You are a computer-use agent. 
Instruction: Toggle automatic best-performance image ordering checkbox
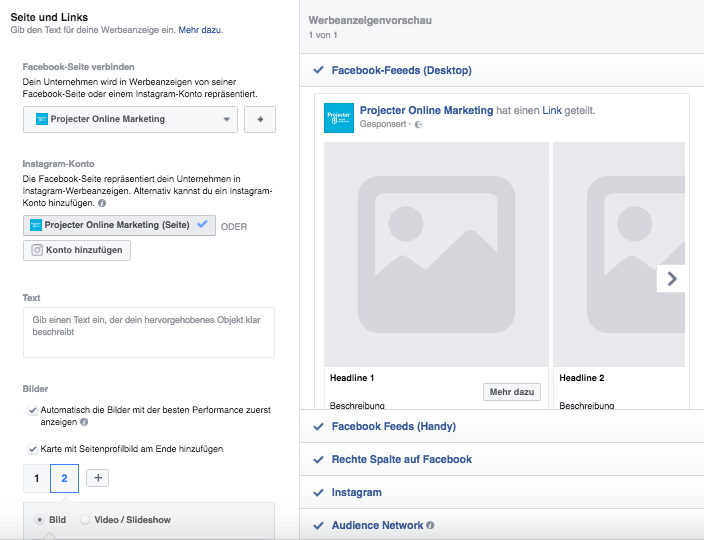[x=32, y=410]
